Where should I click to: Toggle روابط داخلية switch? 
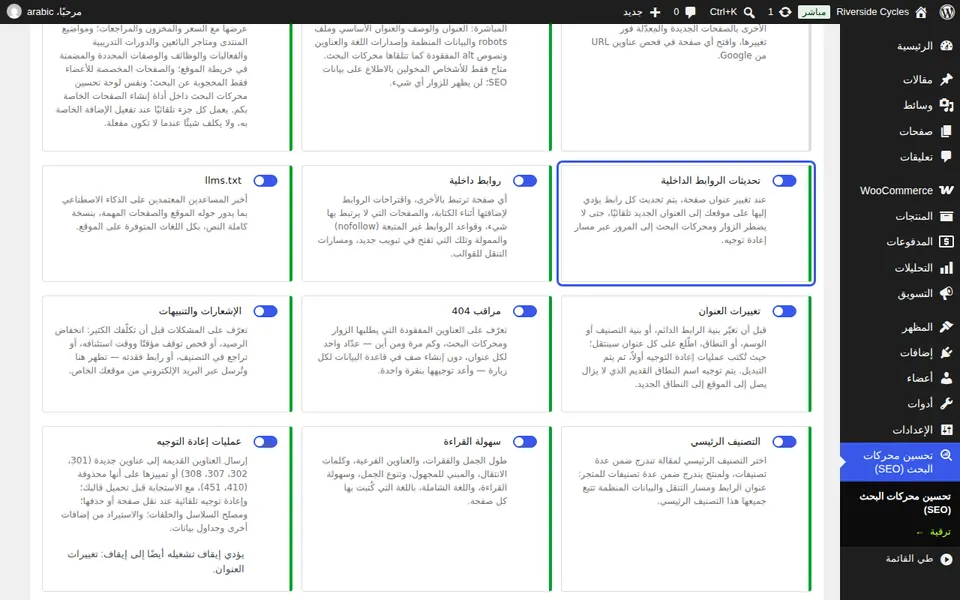click(525, 181)
